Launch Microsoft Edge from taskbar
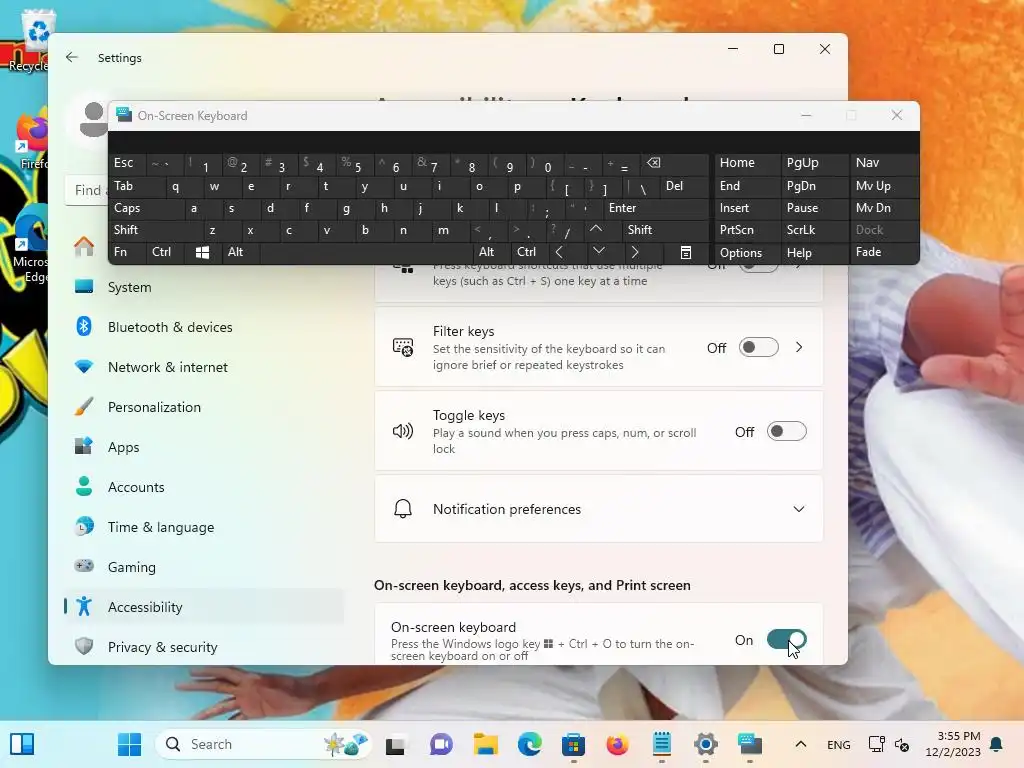 (x=529, y=744)
